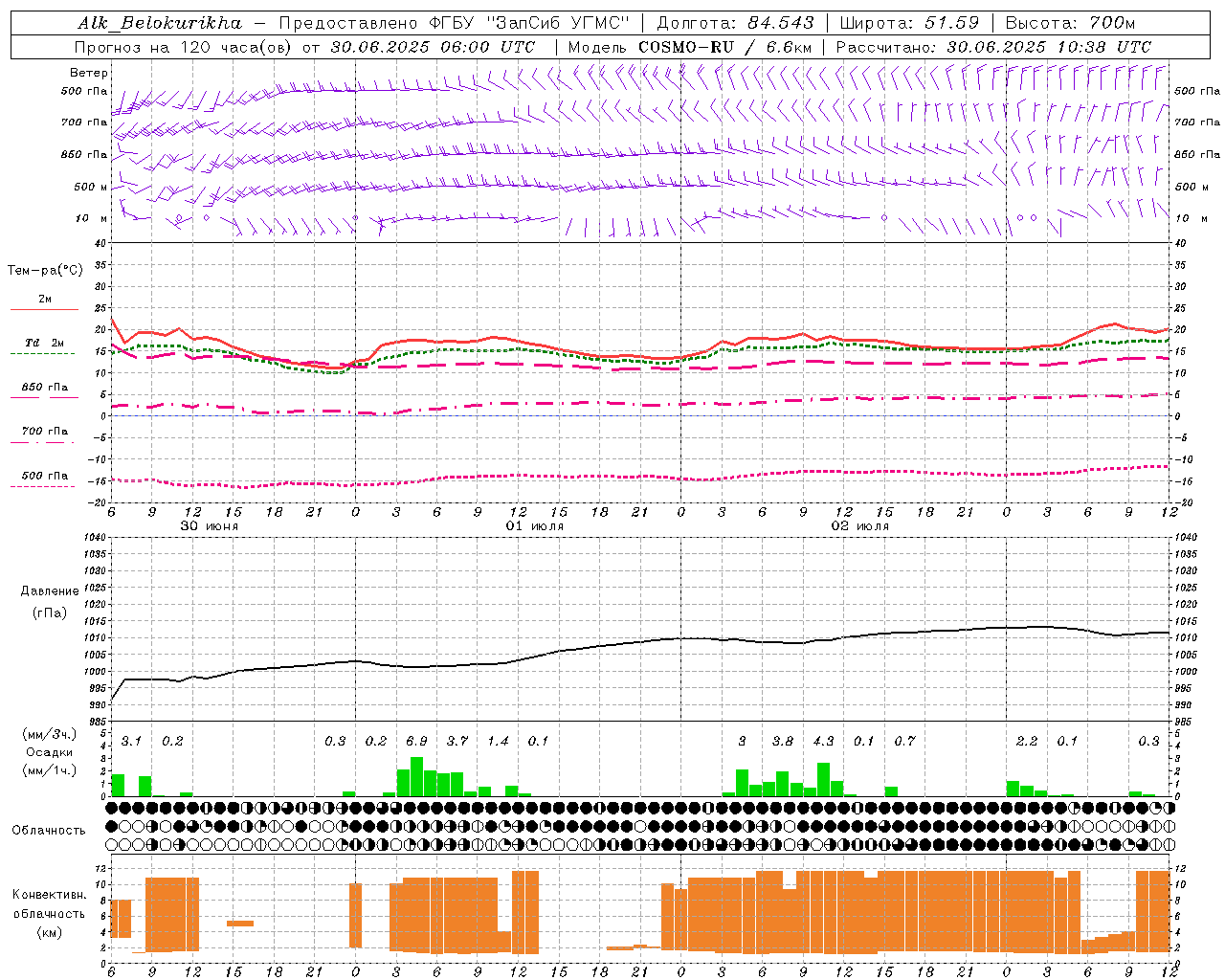
Task: Click the 30 июня date label
Action: [210, 526]
